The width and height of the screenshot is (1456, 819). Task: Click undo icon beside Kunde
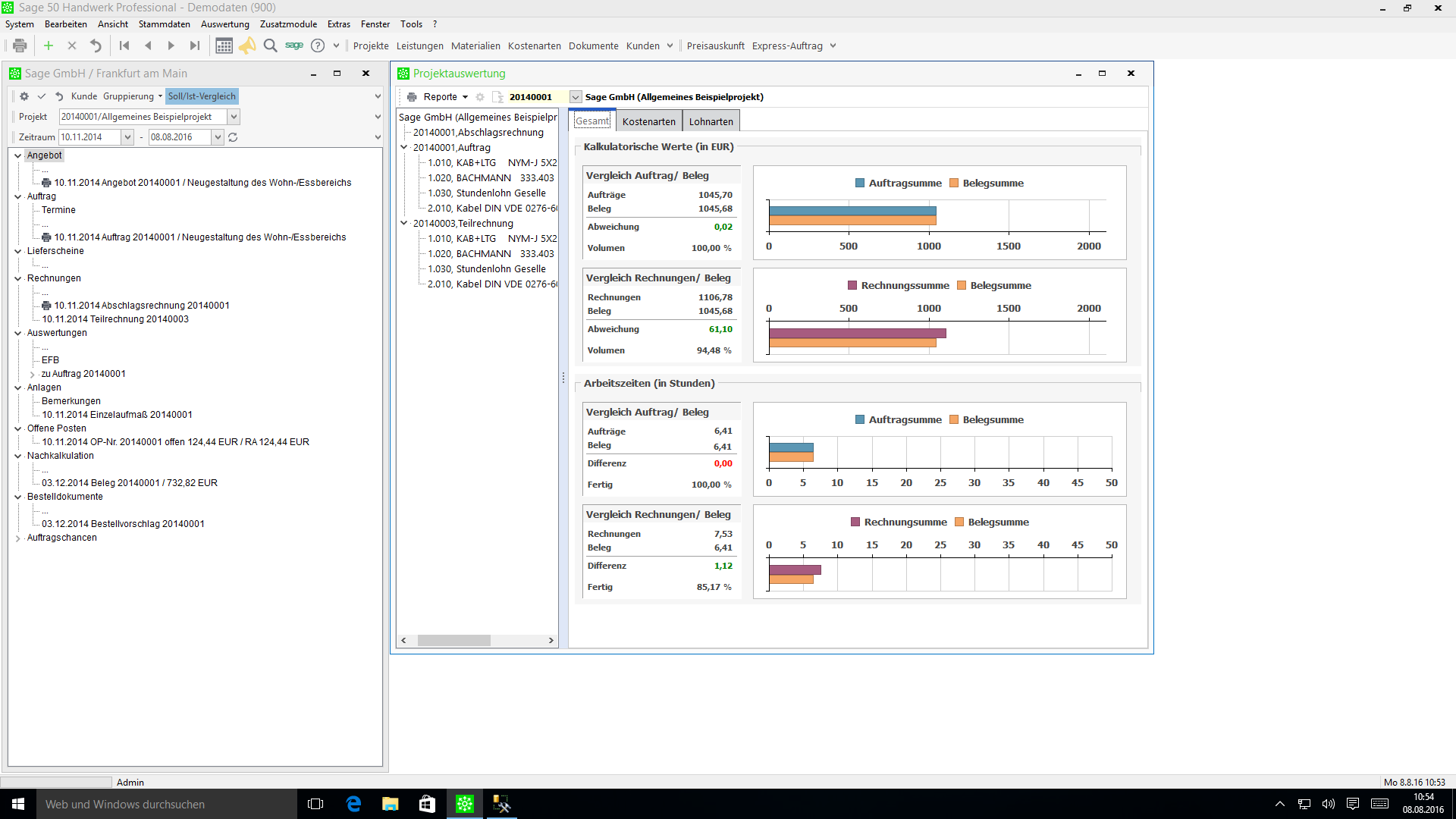click(59, 96)
